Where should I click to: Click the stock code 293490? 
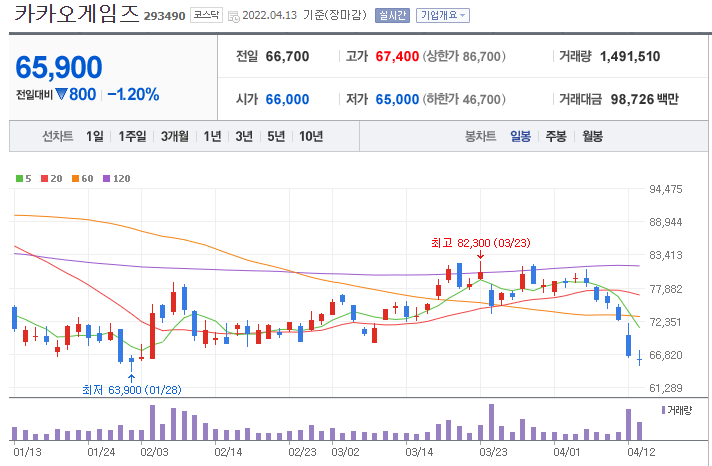164,16
